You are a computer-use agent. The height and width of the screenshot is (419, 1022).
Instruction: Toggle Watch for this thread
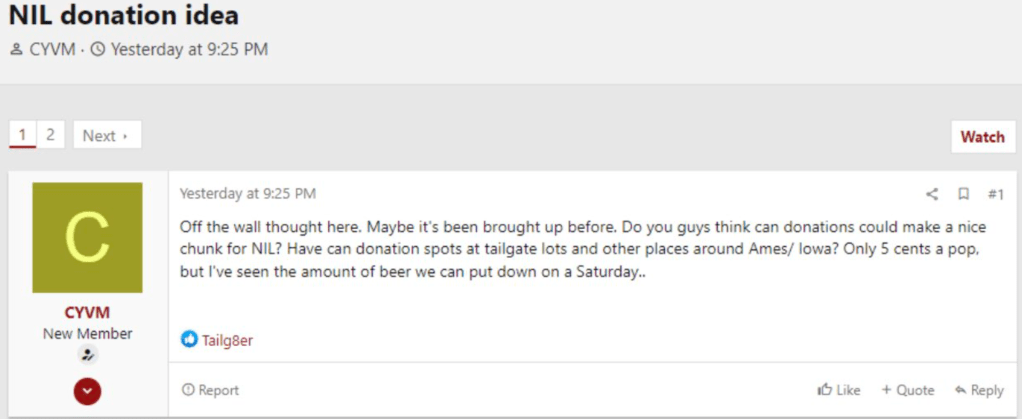(x=982, y=137)
